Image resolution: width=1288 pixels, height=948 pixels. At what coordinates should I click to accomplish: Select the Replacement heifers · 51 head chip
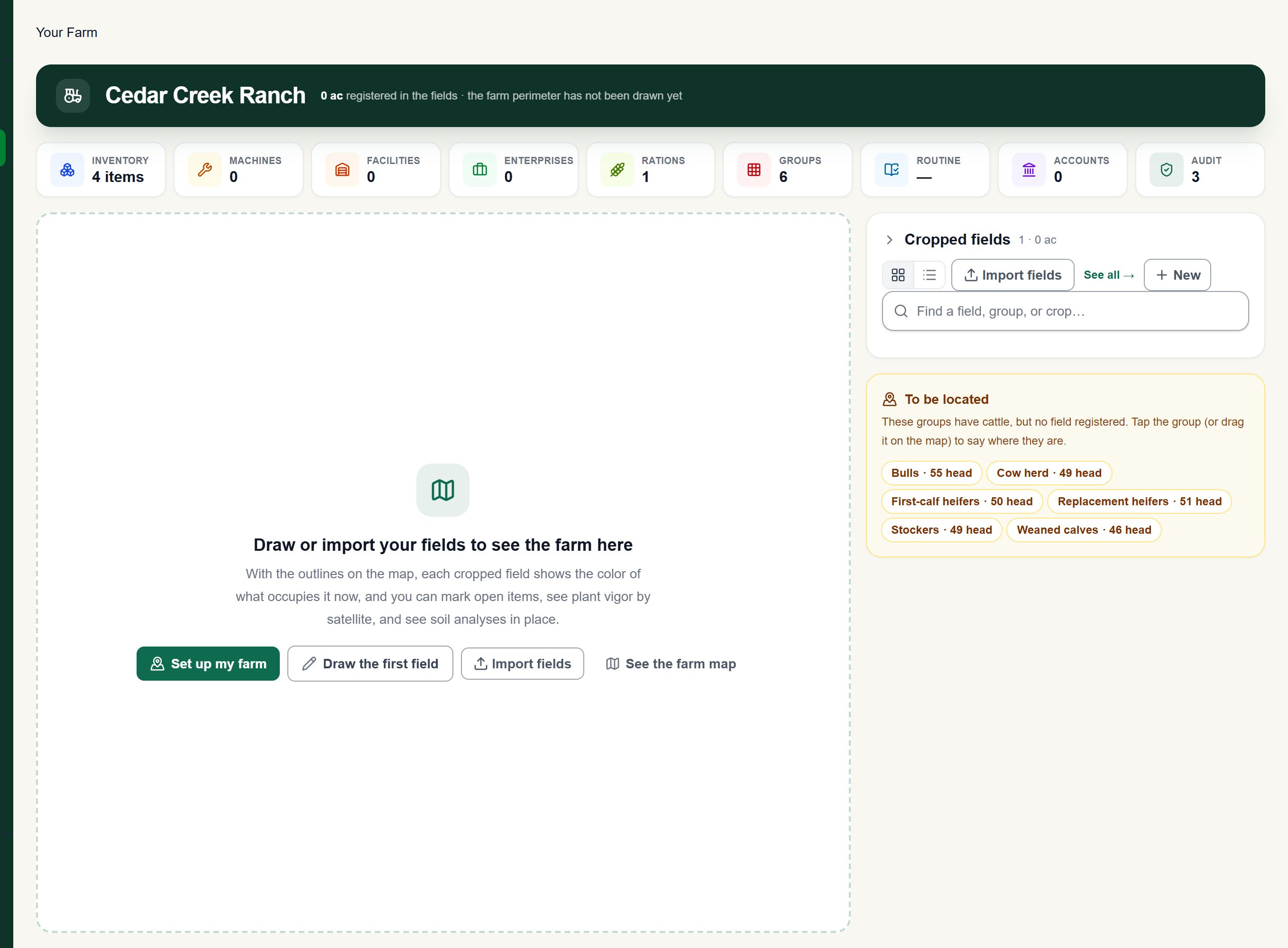[x=1140, y=501]
